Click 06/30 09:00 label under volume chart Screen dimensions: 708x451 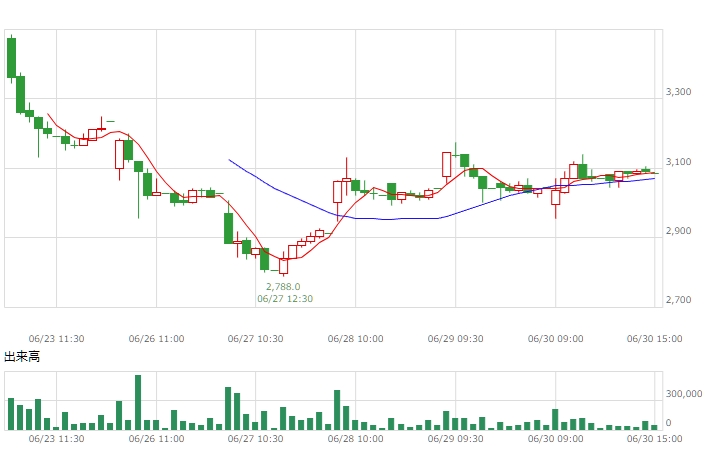click(556, 438)
